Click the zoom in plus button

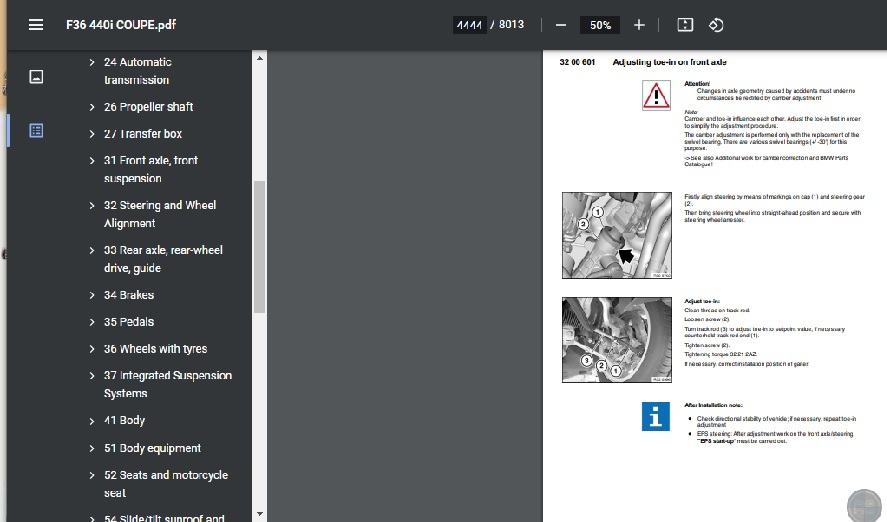[639, 25]
